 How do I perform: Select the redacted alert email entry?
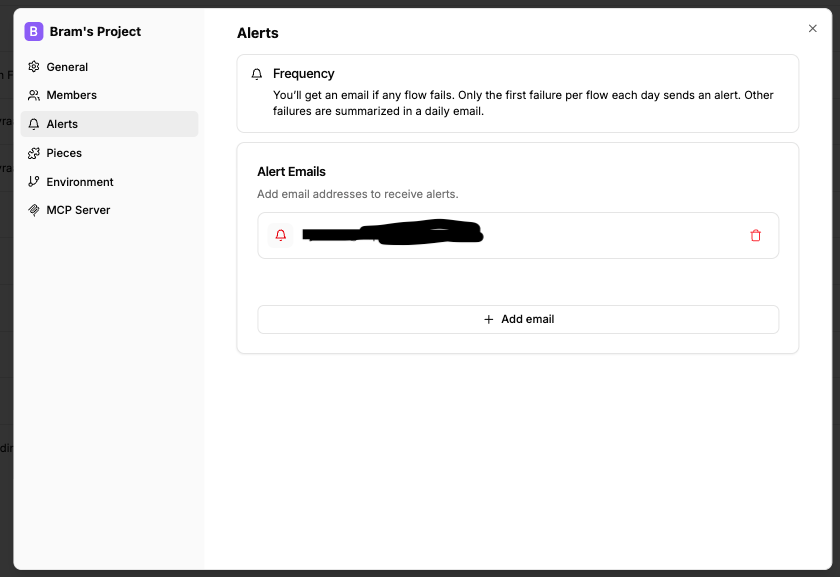point(392,235)
